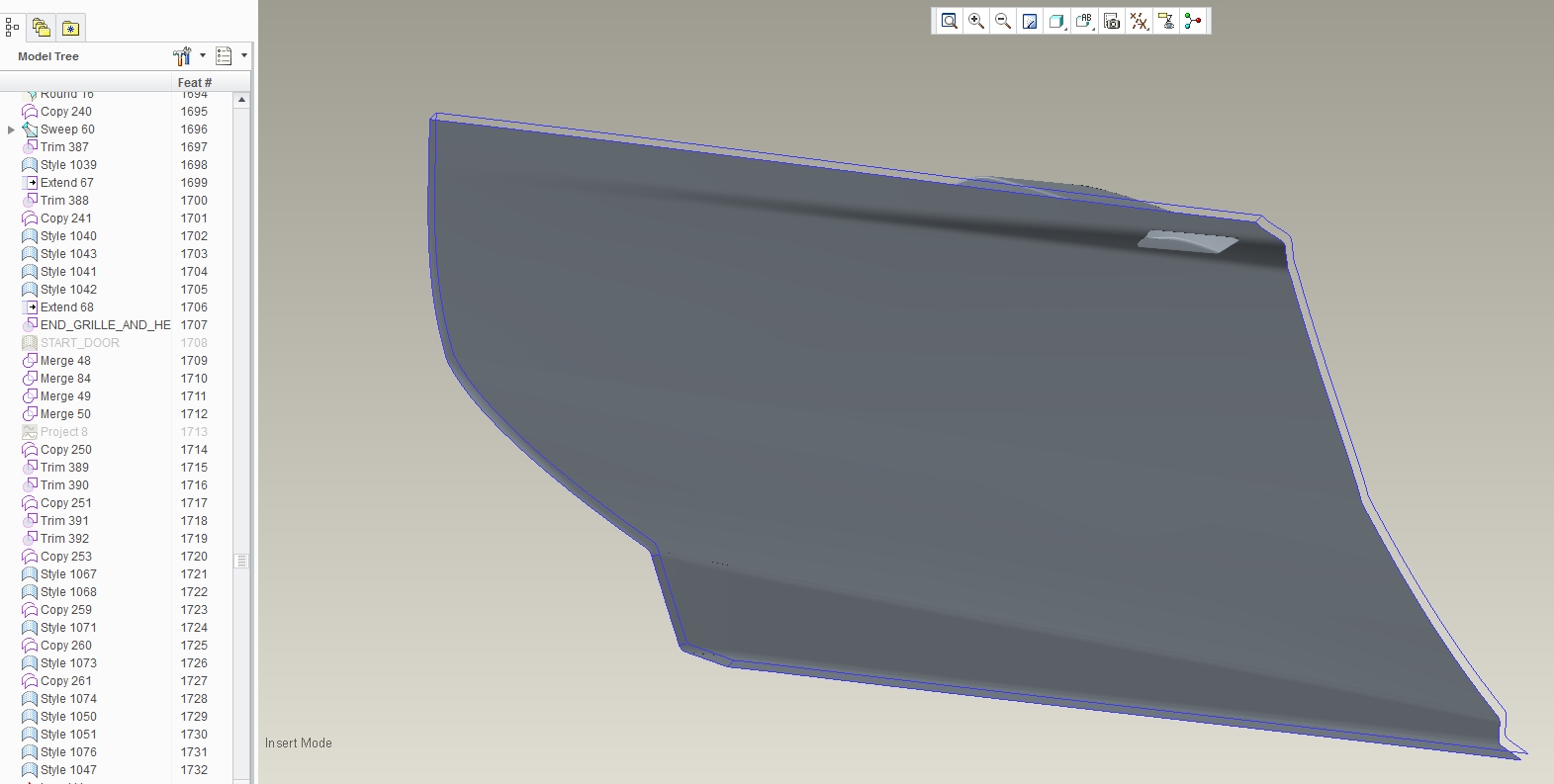The width and height of the screenshot is (1554, 784).
Task: Select Trim 388 in the tree
Action: [64, 201]
